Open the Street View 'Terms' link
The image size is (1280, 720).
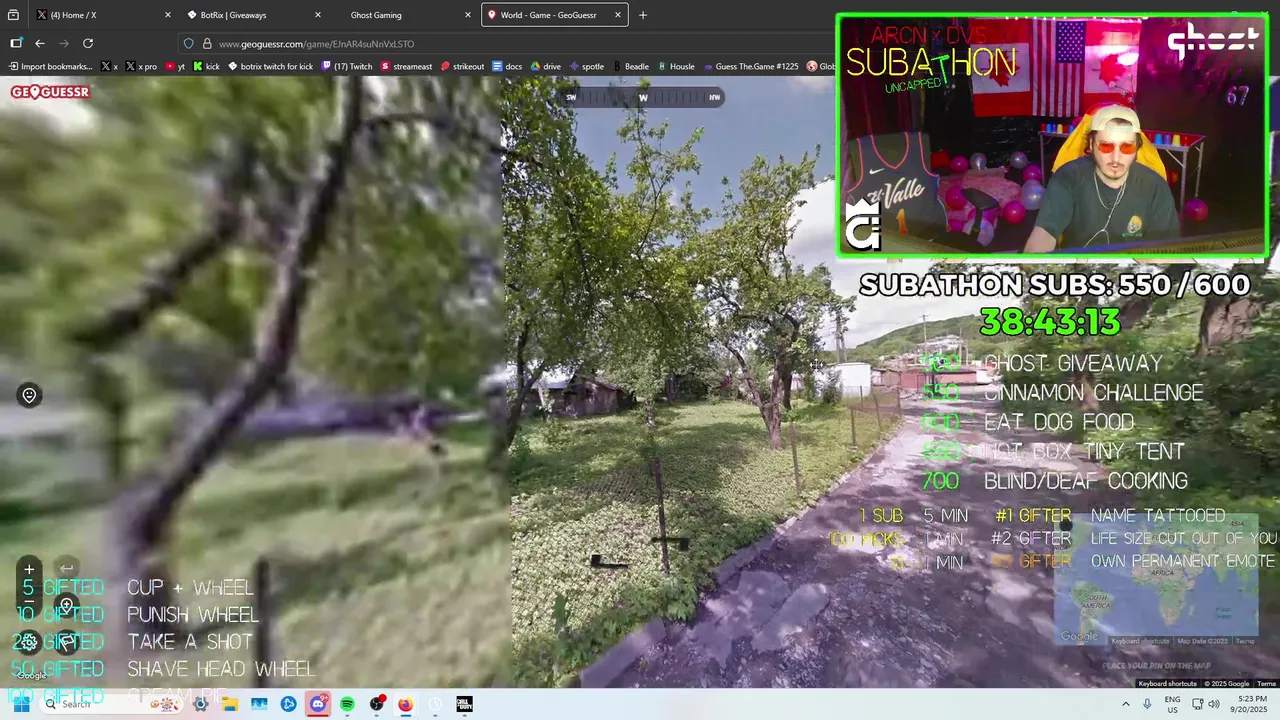(1265, 684)
